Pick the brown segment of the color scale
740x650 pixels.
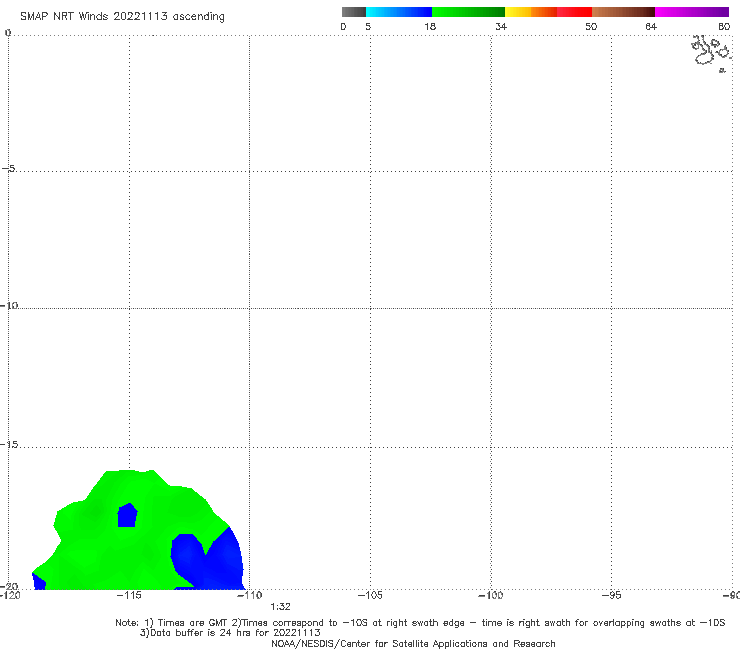[623, 12]
